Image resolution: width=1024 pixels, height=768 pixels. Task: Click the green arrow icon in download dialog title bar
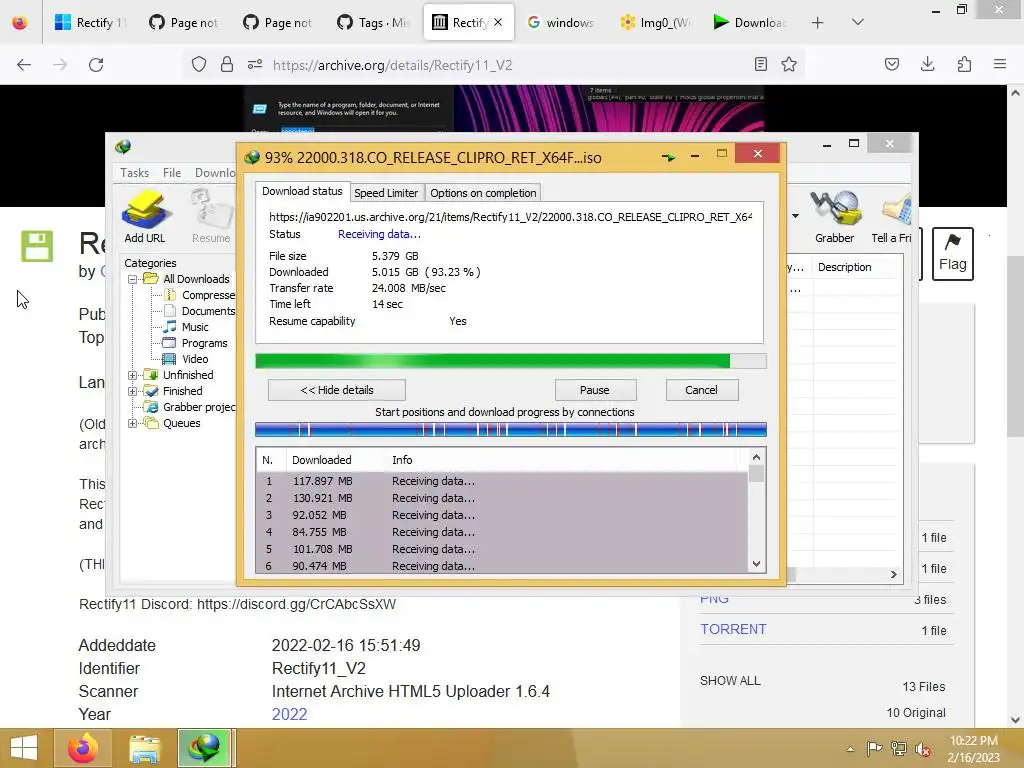click(x=669, y=157)
